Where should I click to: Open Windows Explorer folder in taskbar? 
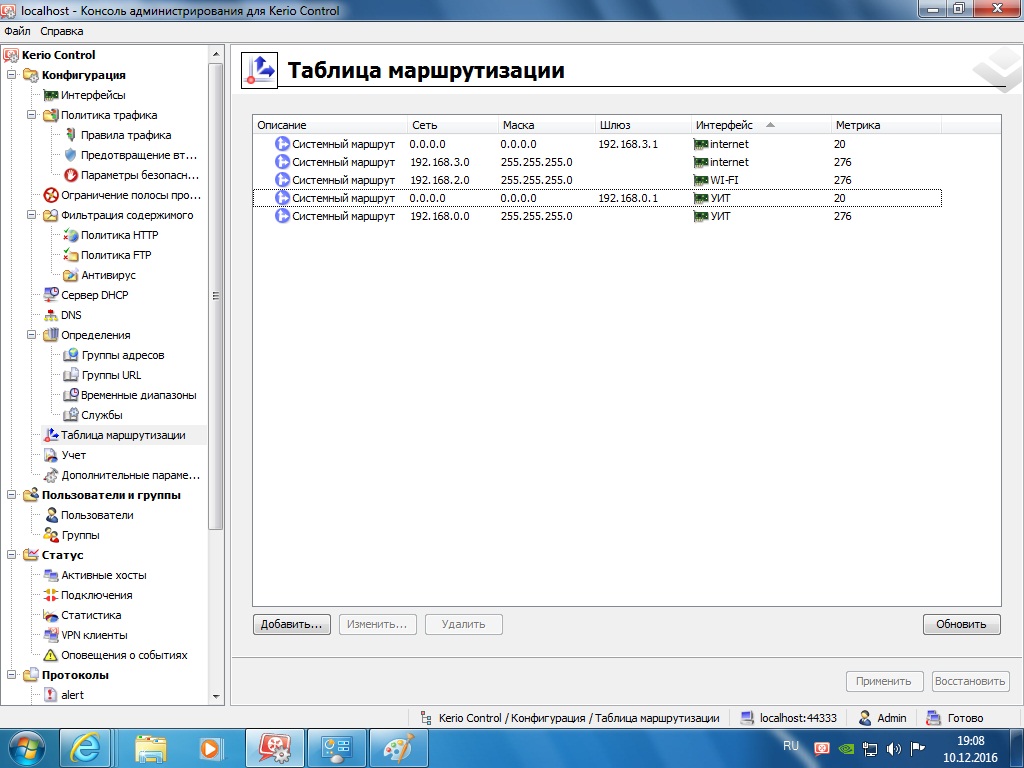pos(150,748)
